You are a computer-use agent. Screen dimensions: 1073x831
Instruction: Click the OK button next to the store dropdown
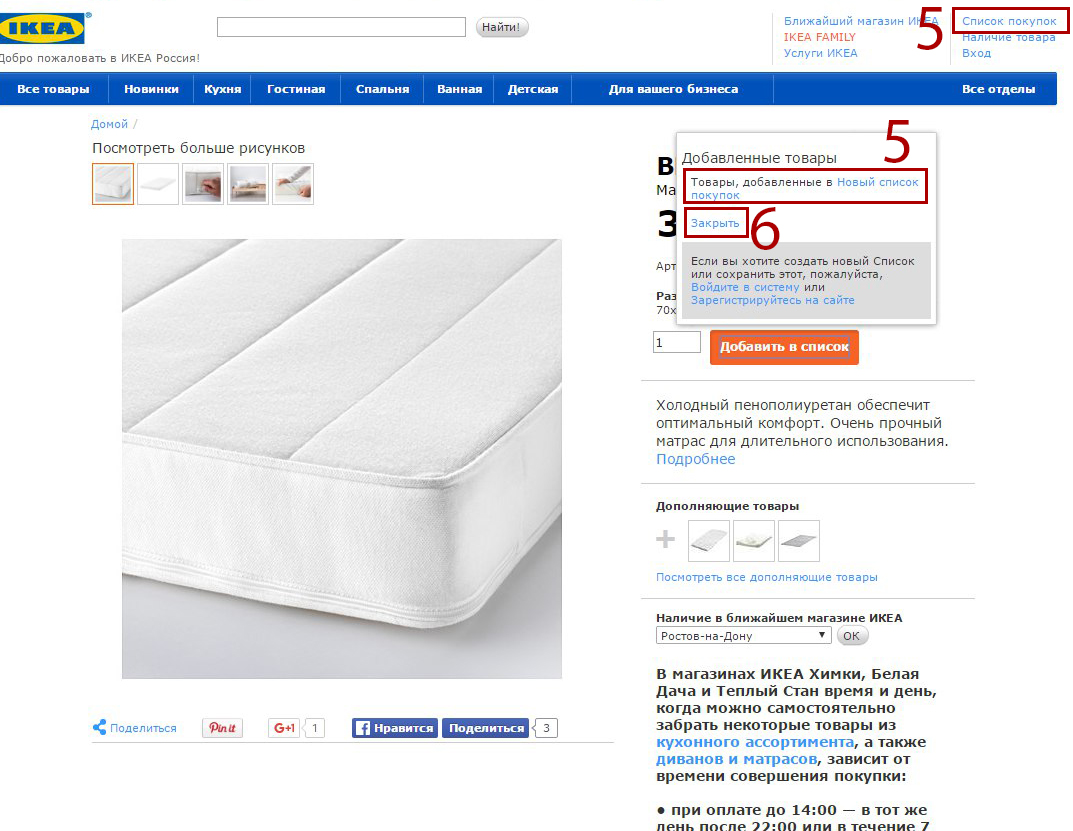[851, 636]
